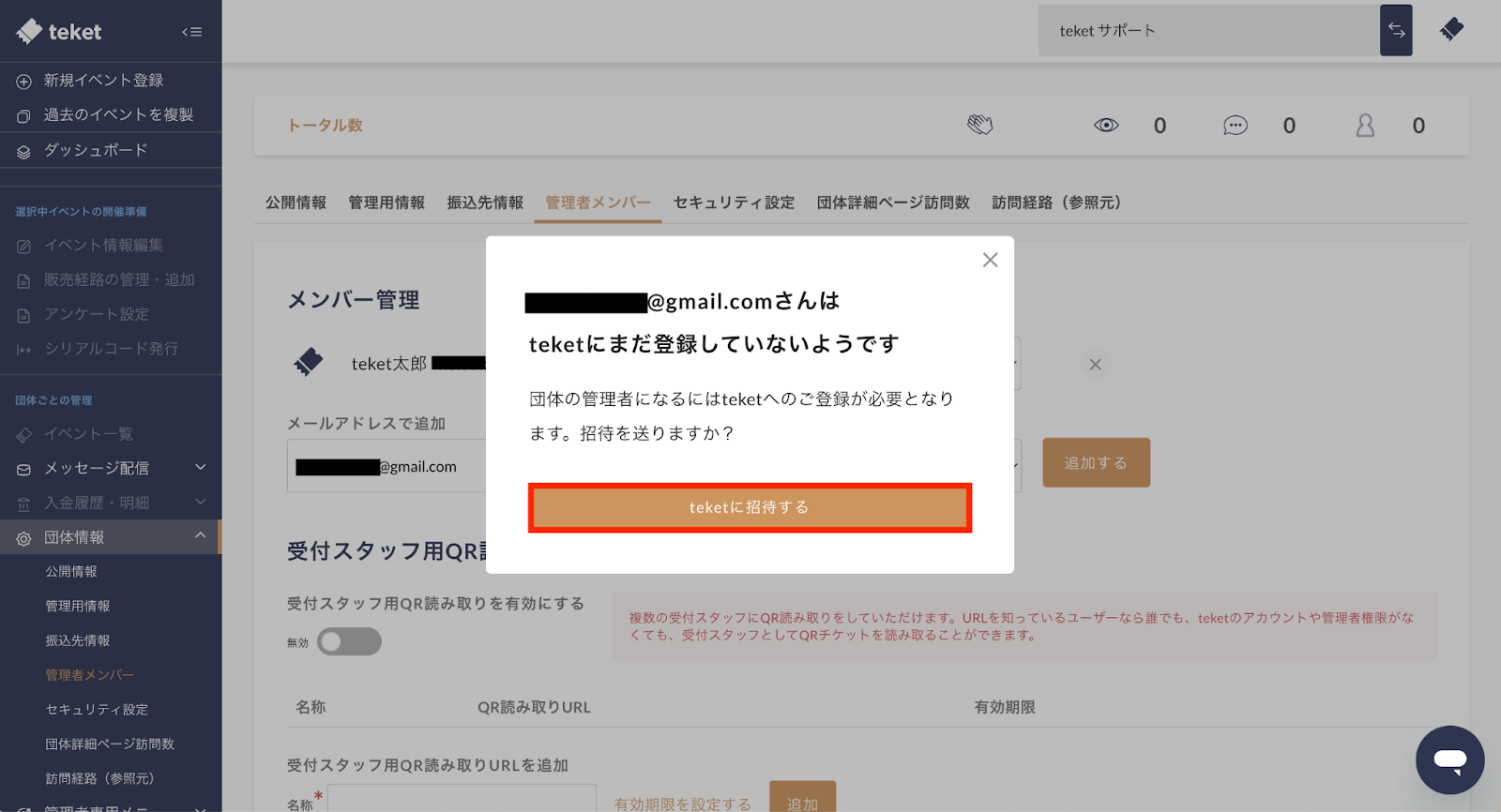The width and height of the screenshot is (1501, 812).
Task: Click the eye views icon in トータル数 bar
Action: click(1106, 126)
